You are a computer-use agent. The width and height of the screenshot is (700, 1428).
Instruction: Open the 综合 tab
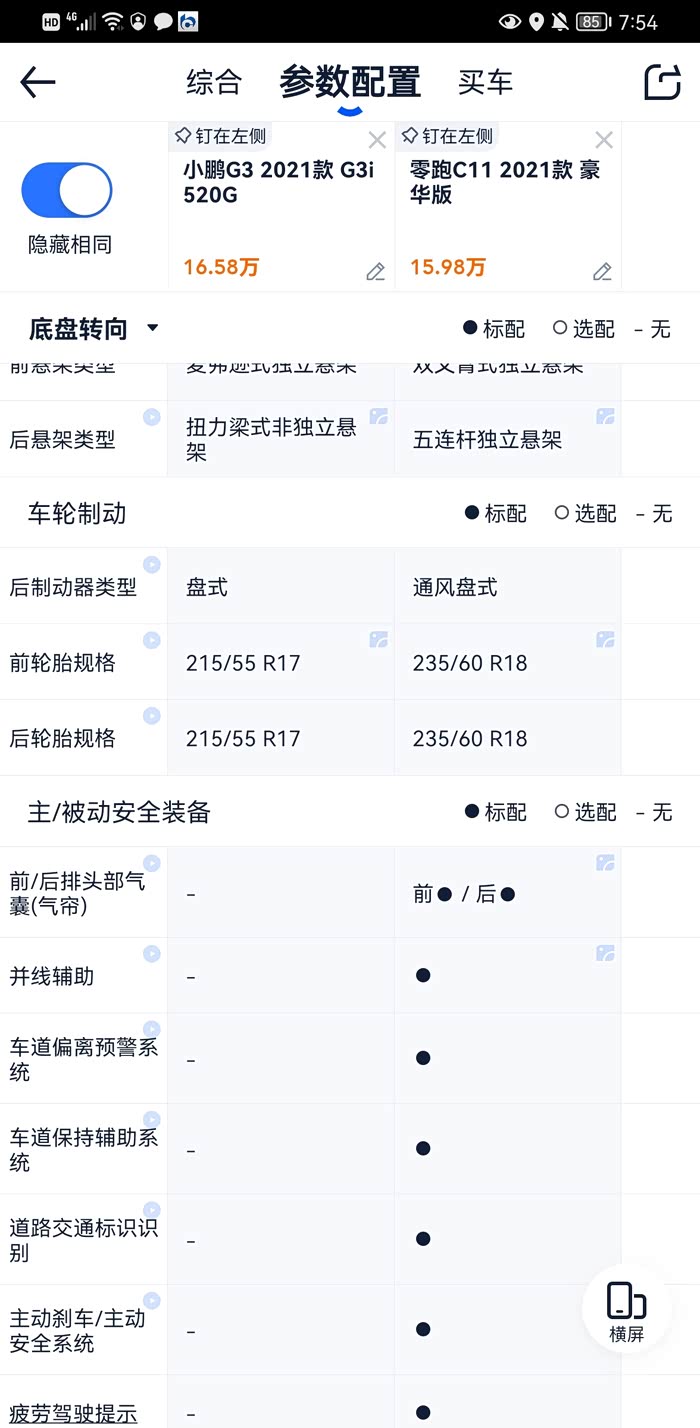[x=214, y=82]
